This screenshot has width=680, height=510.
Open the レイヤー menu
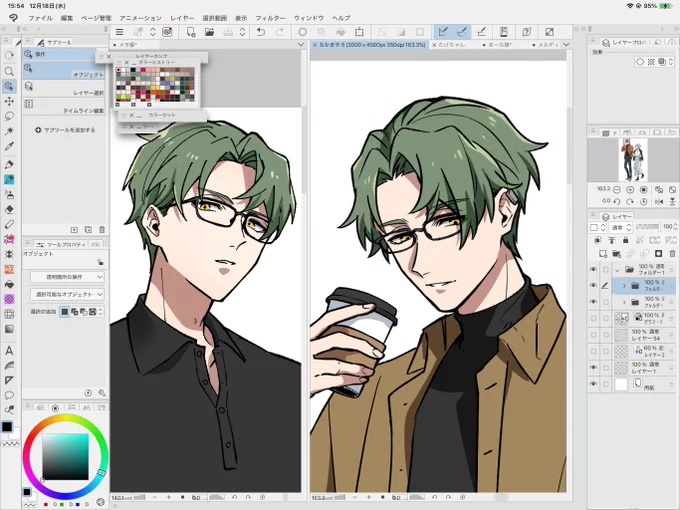click(x=182, y=18)
